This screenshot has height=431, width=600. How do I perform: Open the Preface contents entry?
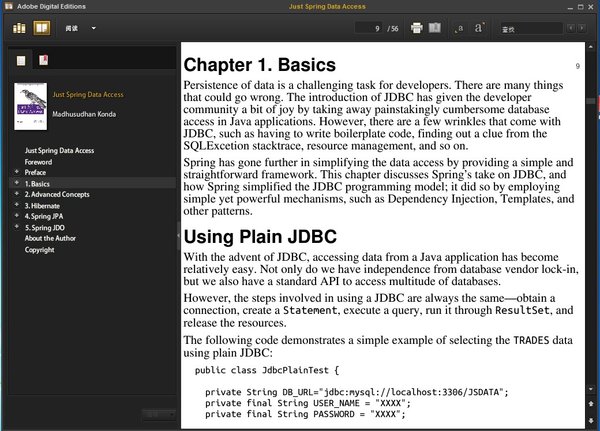35,173
